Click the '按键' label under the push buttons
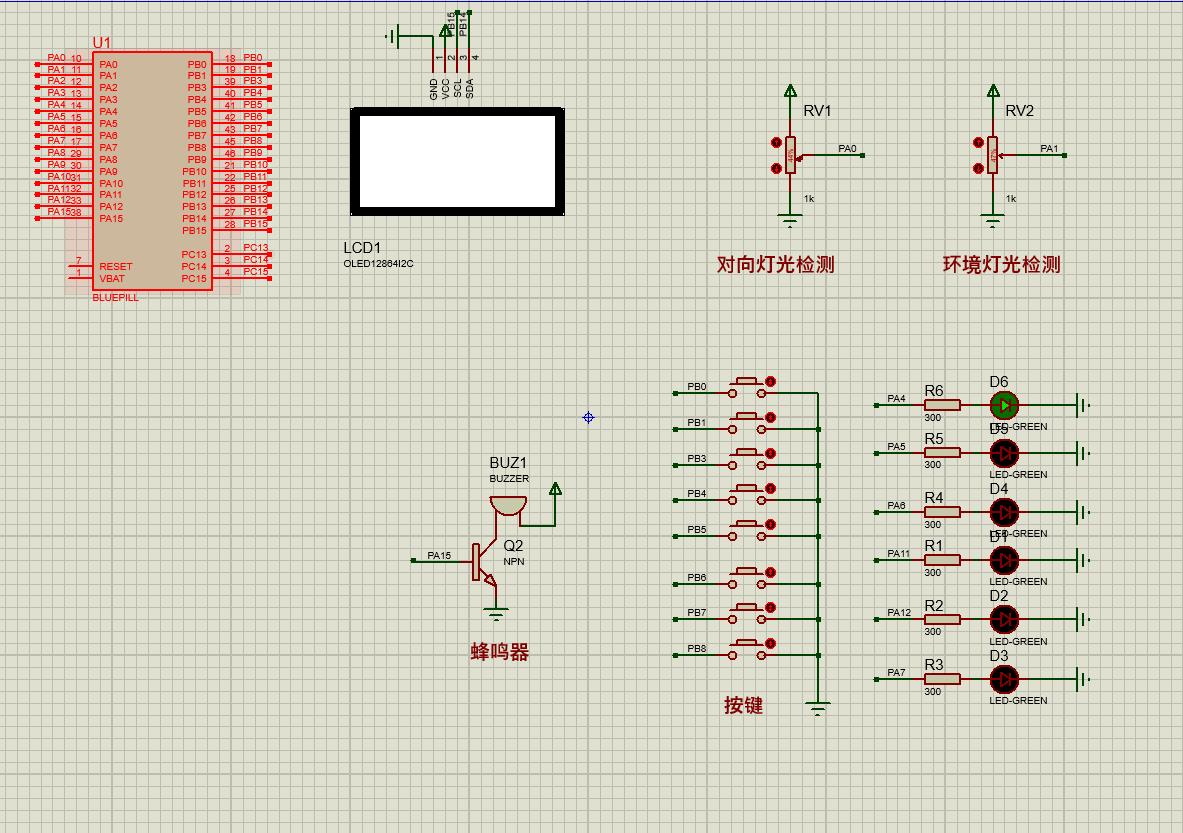 [x=744, y=705]
